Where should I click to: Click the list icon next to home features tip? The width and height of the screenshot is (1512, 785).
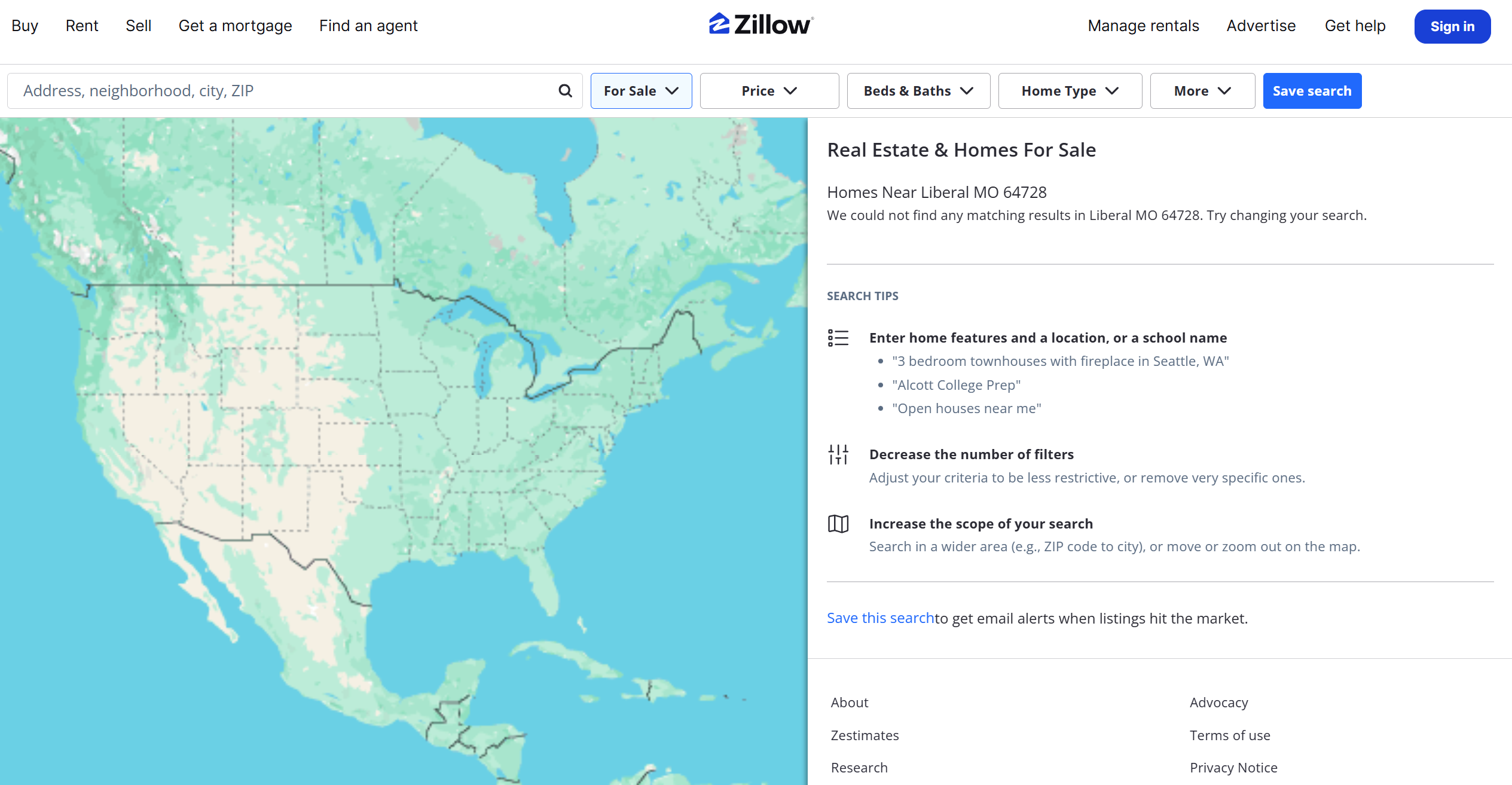838,338
